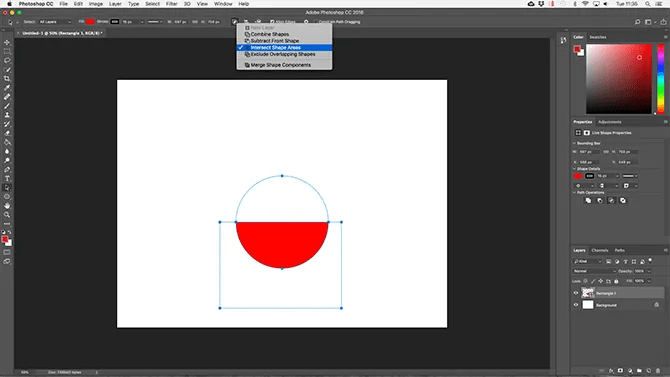Toggle link width and height in Properties
The image size is (670, 377).
pyautogui.click(x=606, y=152)
